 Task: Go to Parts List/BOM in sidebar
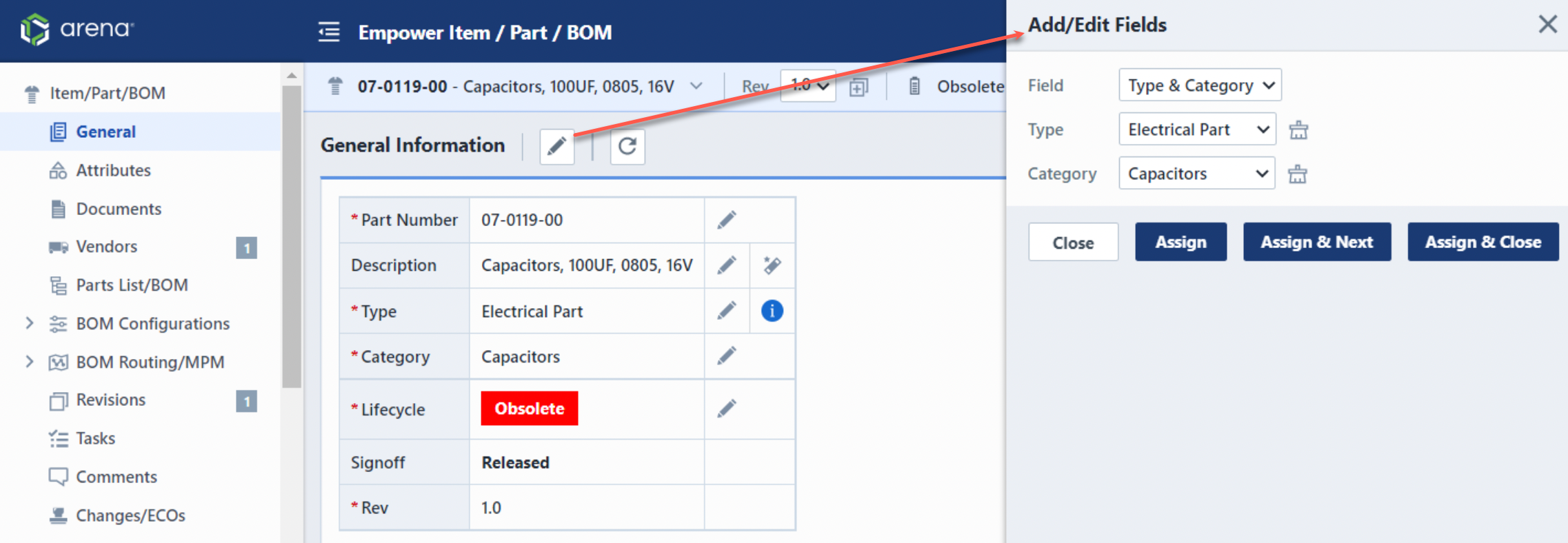132,285
